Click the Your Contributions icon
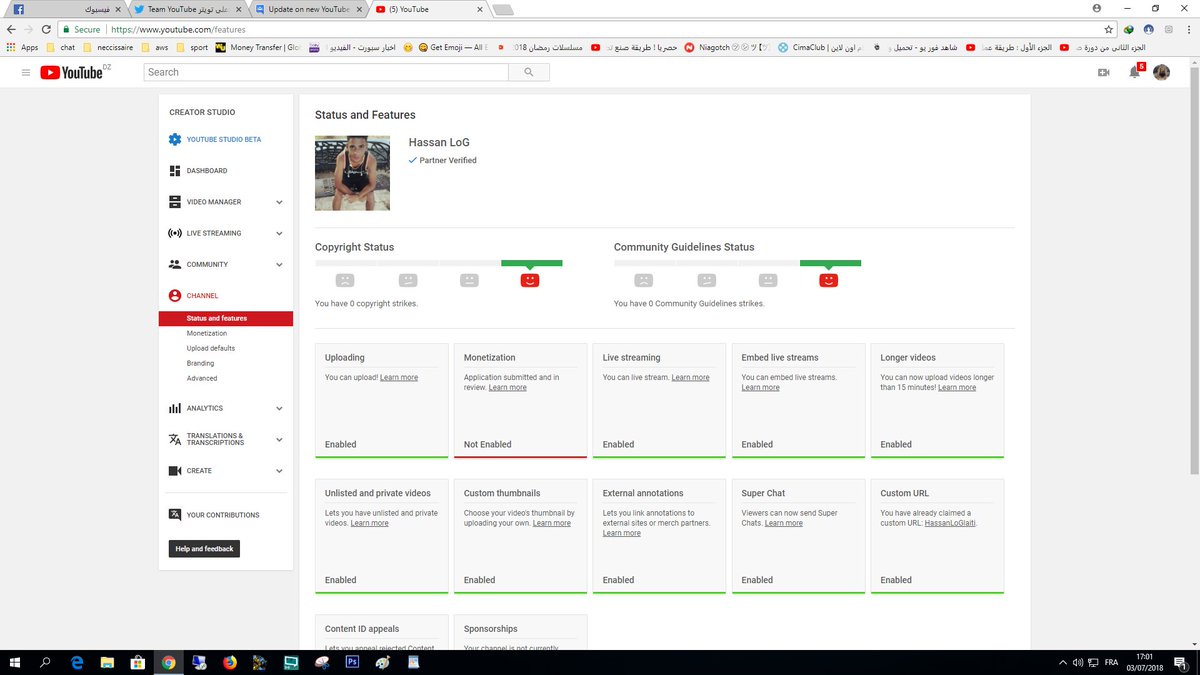 [x=175, y=515]
